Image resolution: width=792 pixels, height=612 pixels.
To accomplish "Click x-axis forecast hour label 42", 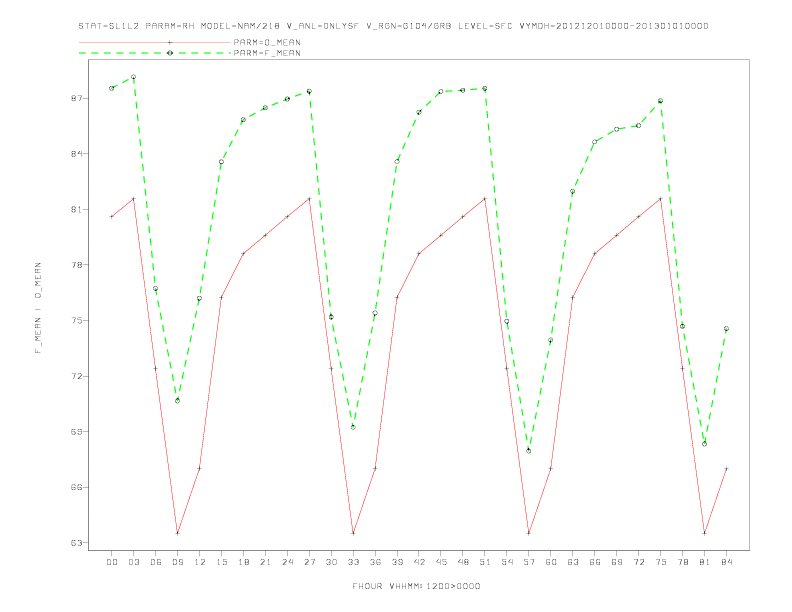I will click(419, 562).
